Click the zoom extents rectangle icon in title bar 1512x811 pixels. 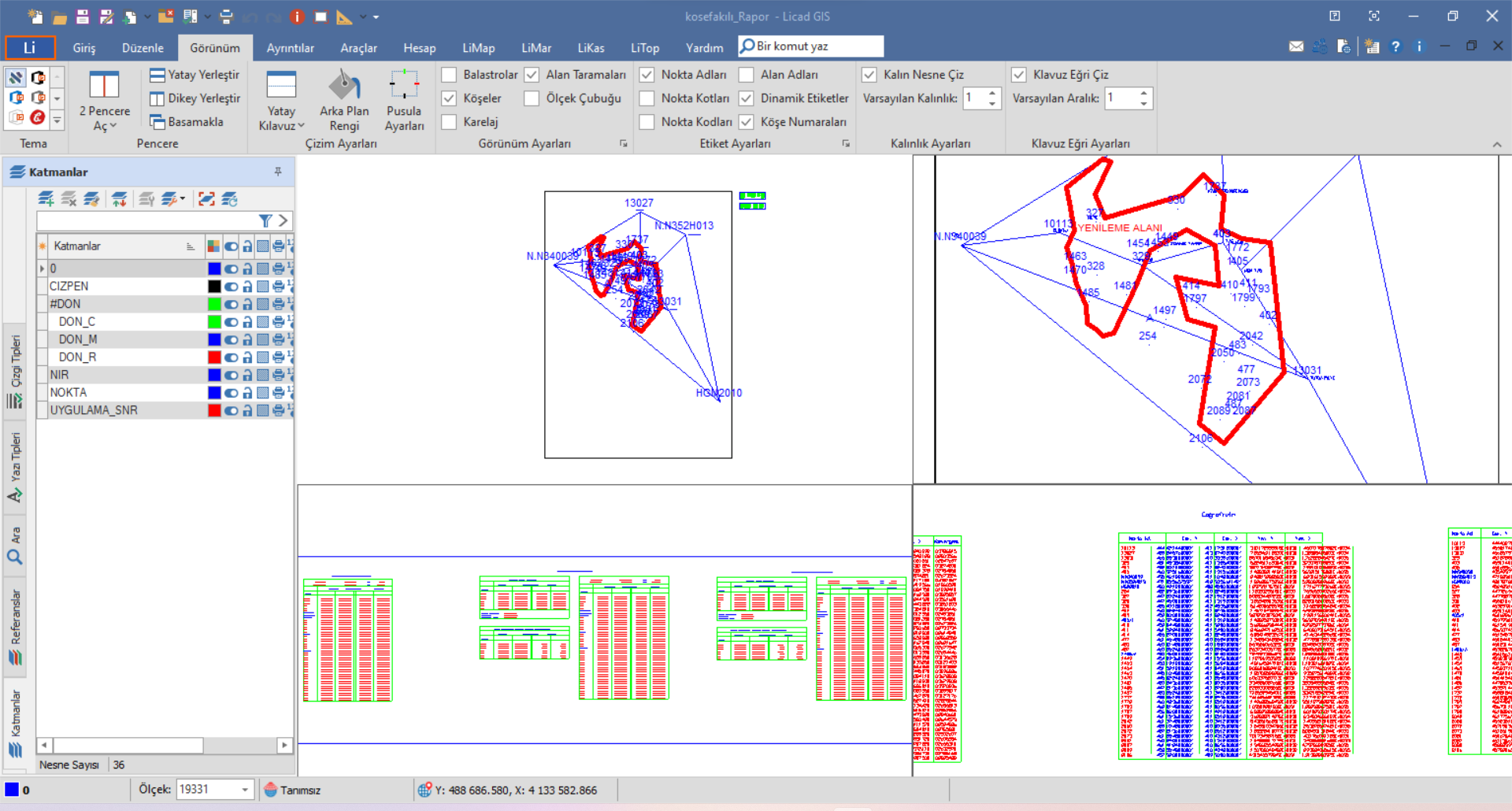click(321, 17)
